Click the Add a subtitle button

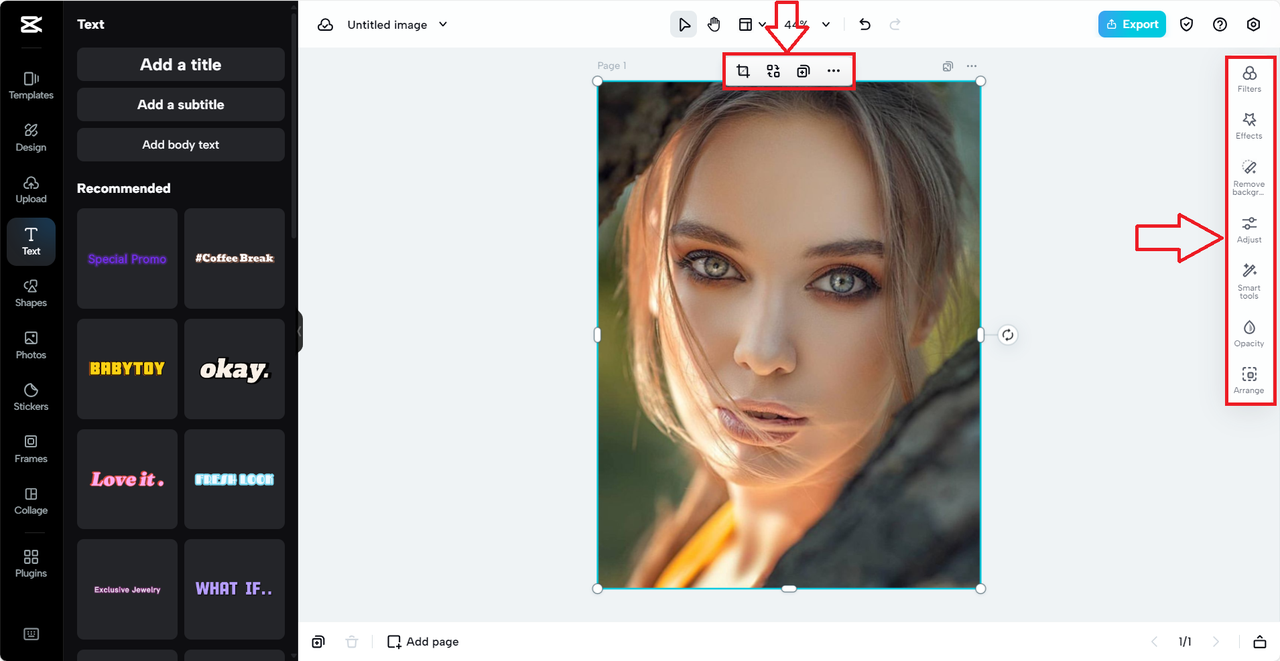tap(181, 104)
